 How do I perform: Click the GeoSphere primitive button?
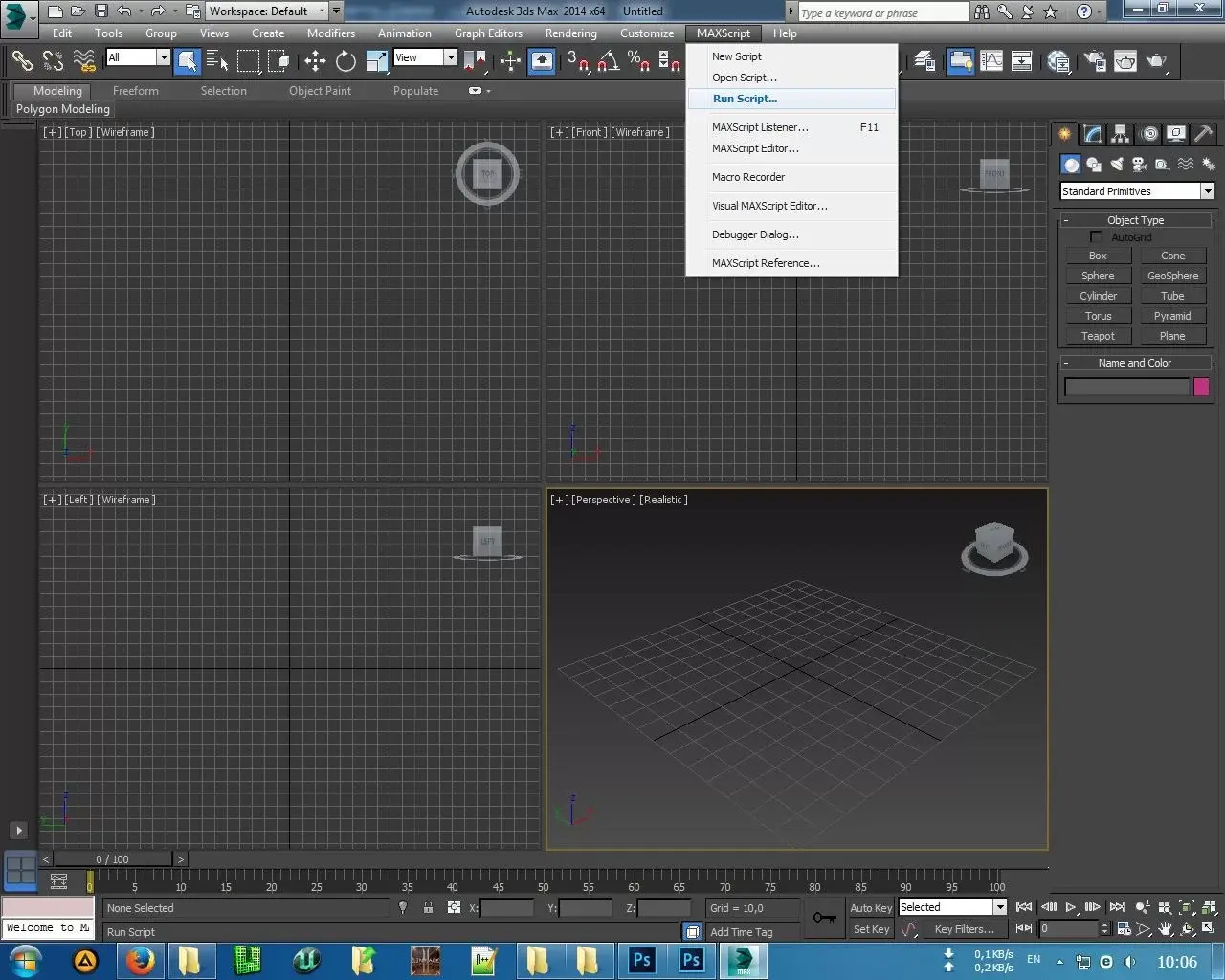[1172, 276]
